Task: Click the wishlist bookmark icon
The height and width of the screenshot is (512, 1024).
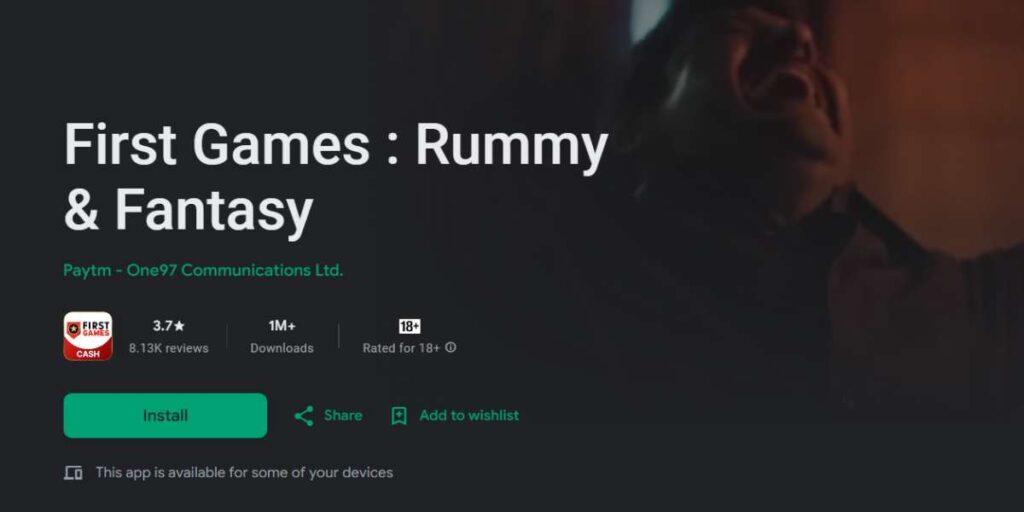Action: [x=399, y=416]
